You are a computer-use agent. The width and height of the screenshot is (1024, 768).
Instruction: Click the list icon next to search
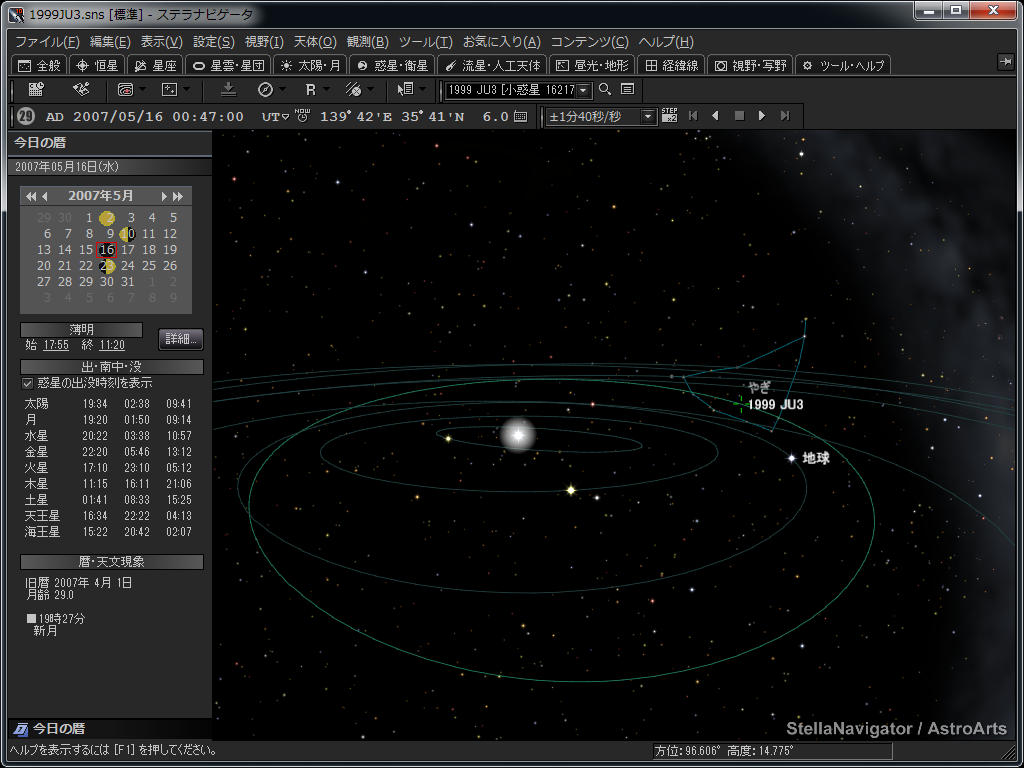[627, 90]
